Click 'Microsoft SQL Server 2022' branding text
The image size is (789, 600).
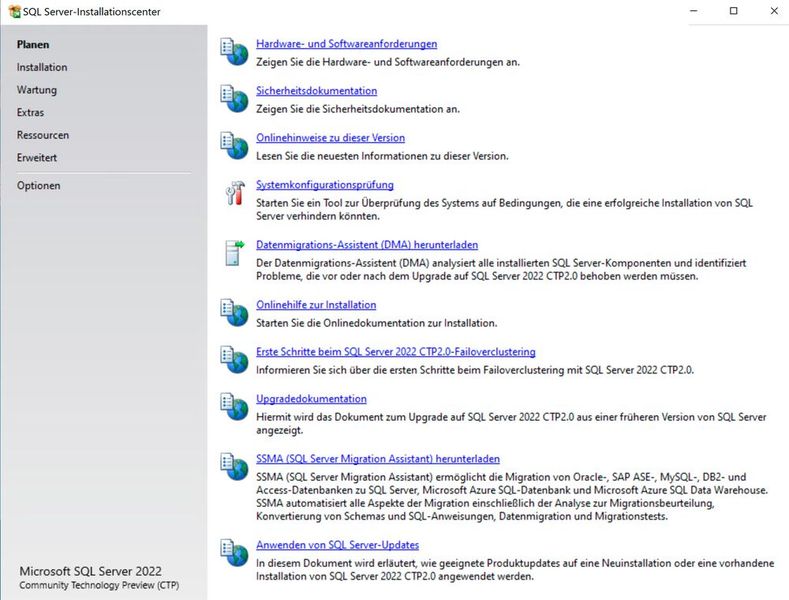tap(91, 571)
